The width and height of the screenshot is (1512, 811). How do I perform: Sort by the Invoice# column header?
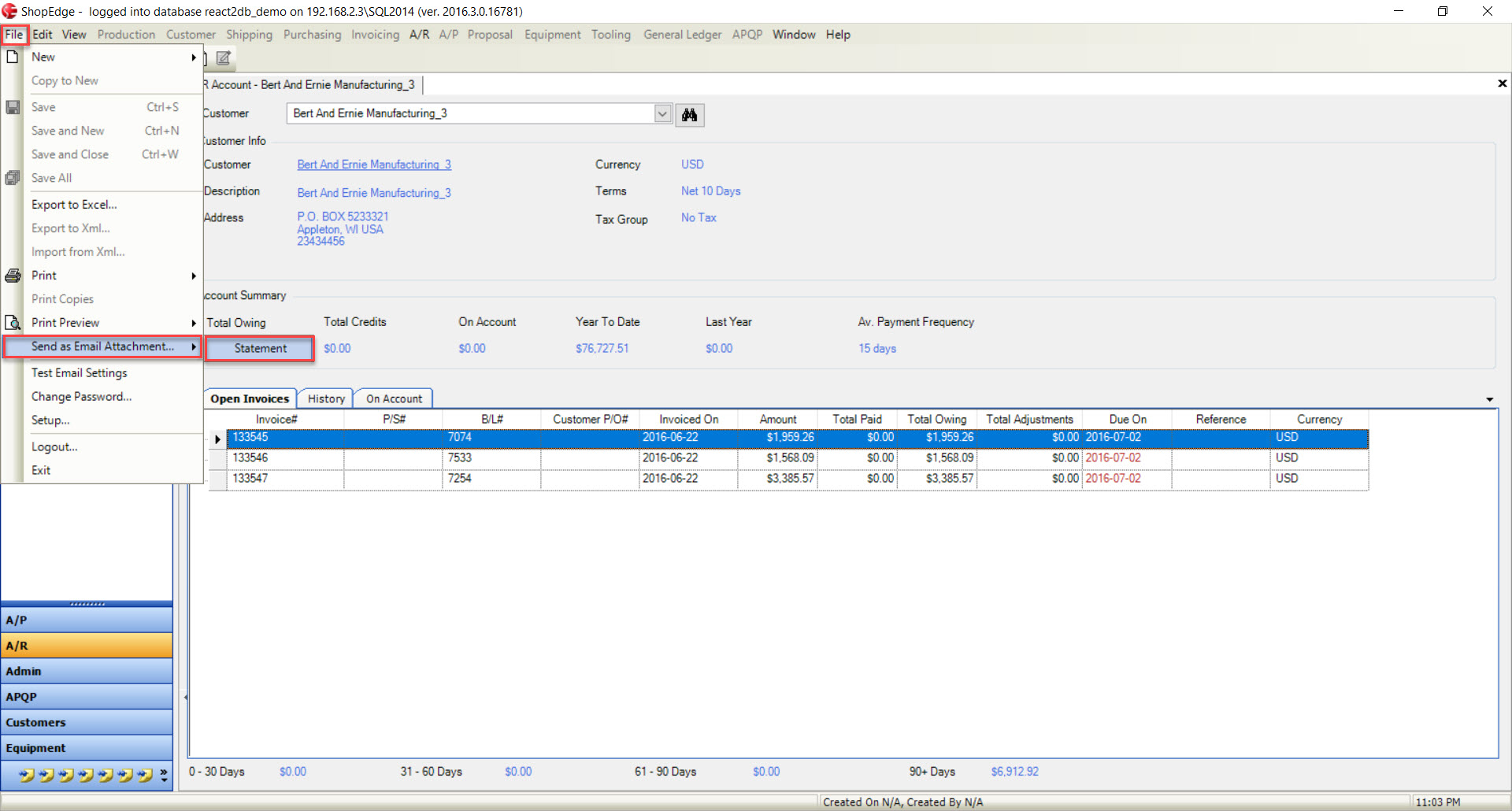pyautogui.click(x=276, y=420)
